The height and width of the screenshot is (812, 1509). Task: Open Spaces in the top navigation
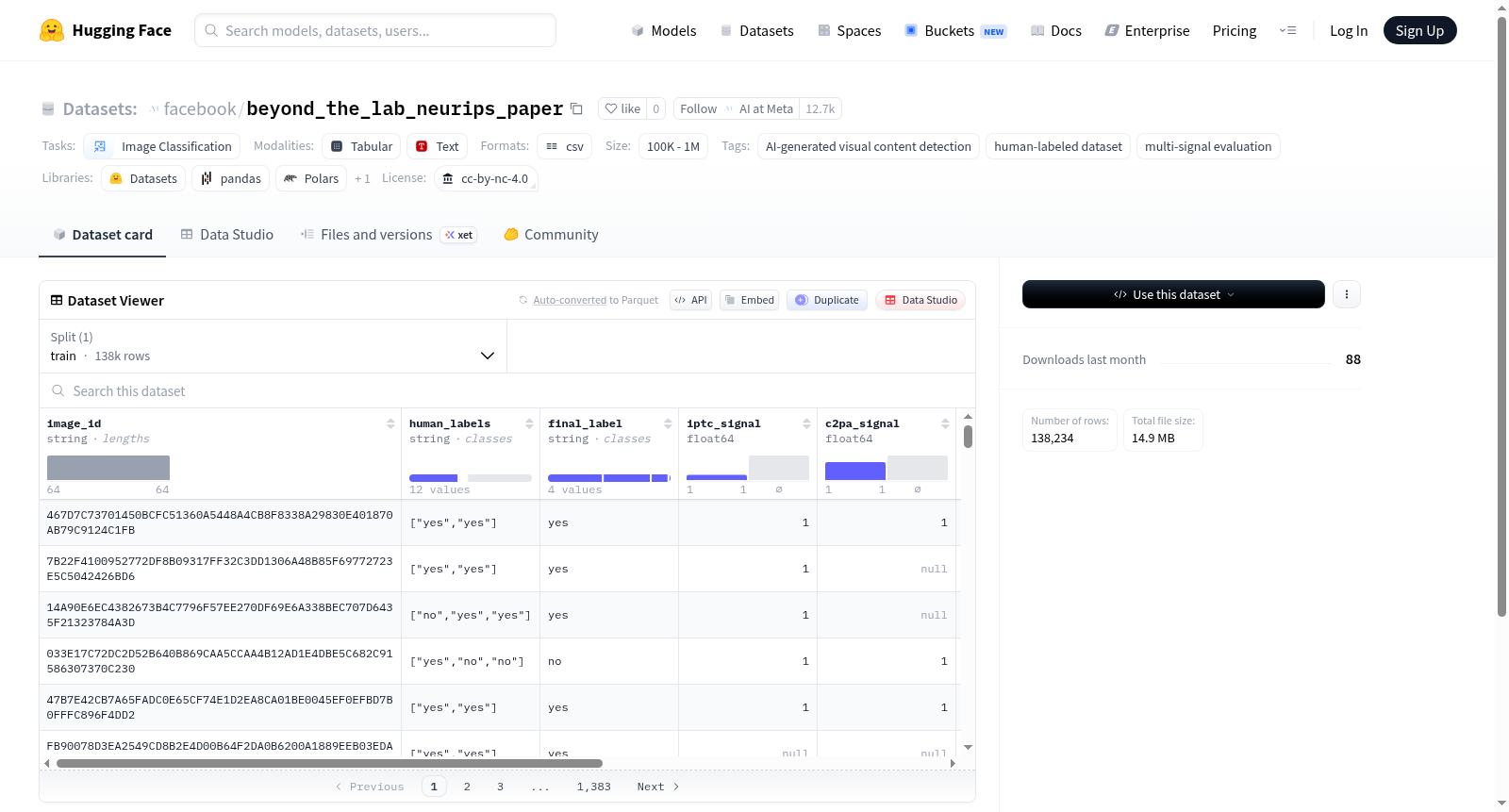pyautogui.click(x=849, y=30)
